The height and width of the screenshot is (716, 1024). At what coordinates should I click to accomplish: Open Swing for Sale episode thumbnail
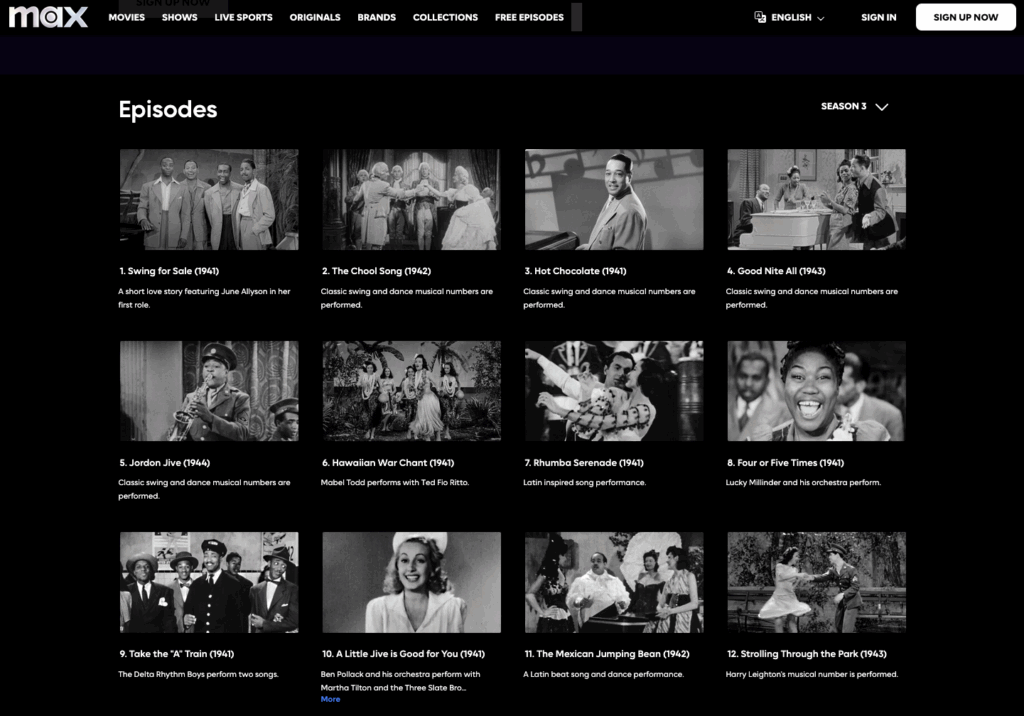209,199
